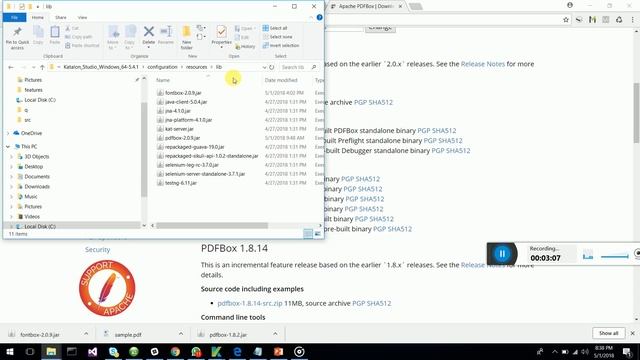
Task: Open Microsoft Edge from taskbar
Action: point(237,351)
